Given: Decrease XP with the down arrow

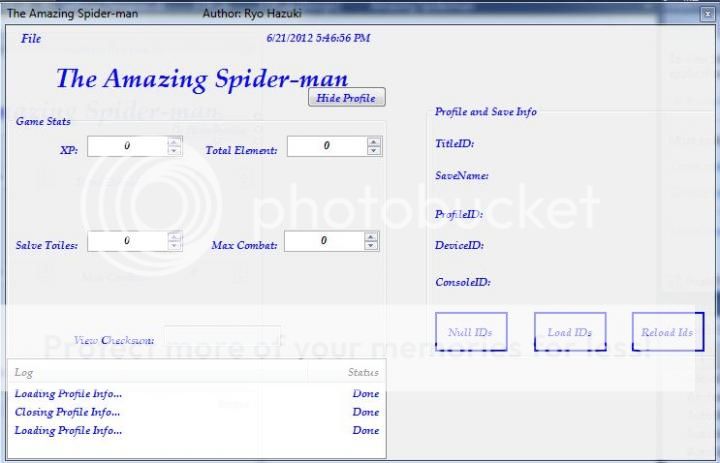Looking at the screenshot, I should [174, 151].
